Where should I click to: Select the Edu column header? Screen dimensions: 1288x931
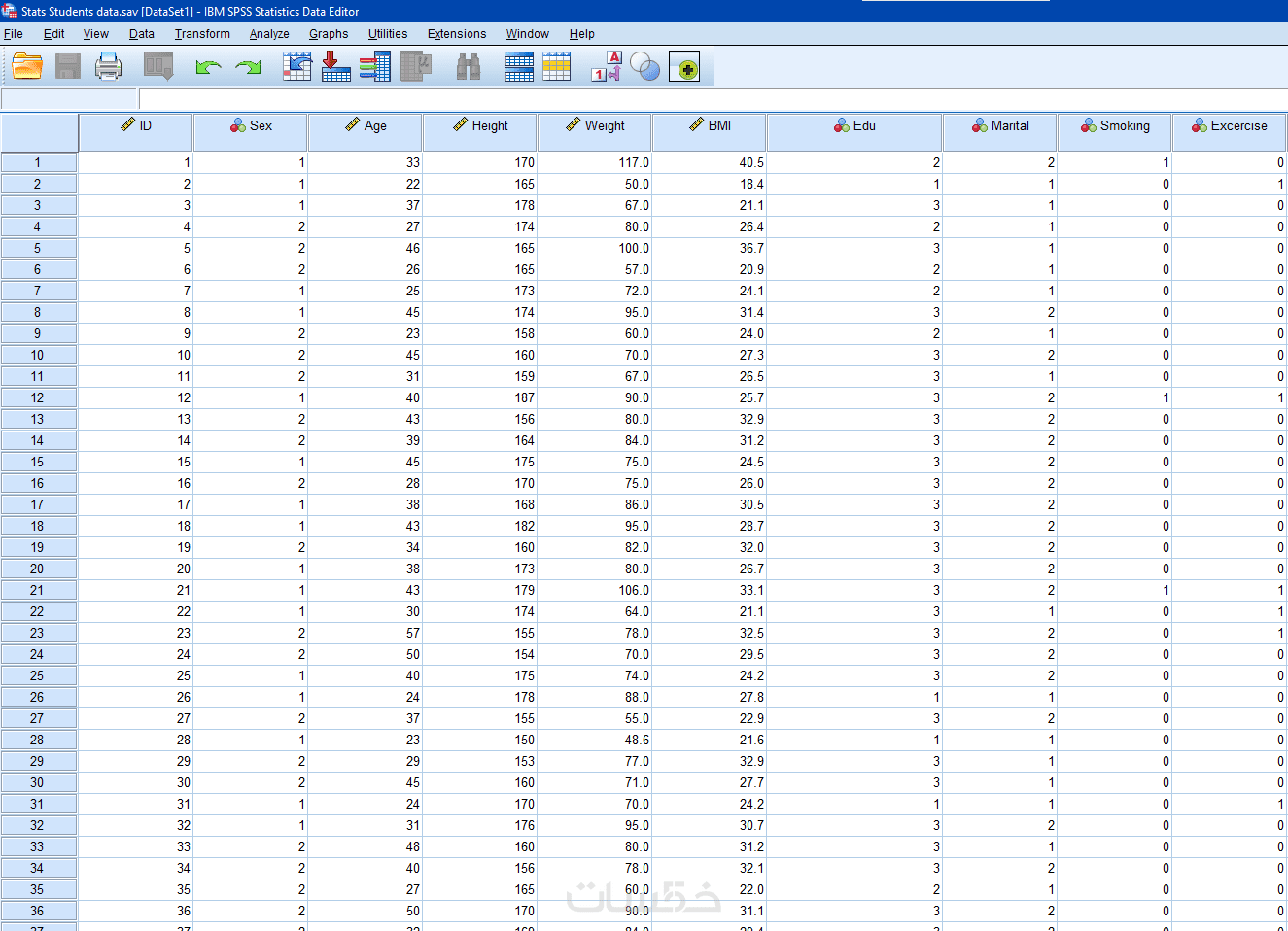[x=854, y=132]
